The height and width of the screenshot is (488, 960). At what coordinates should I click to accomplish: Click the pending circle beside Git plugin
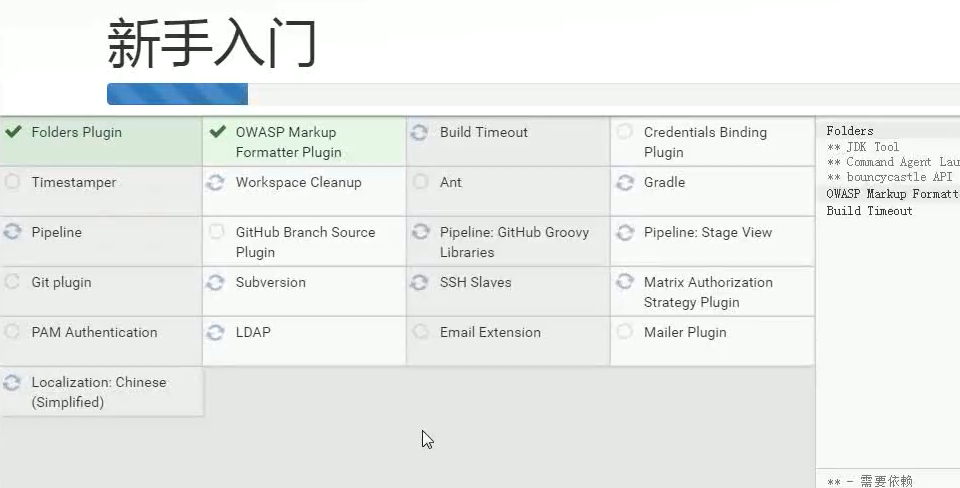12,282
